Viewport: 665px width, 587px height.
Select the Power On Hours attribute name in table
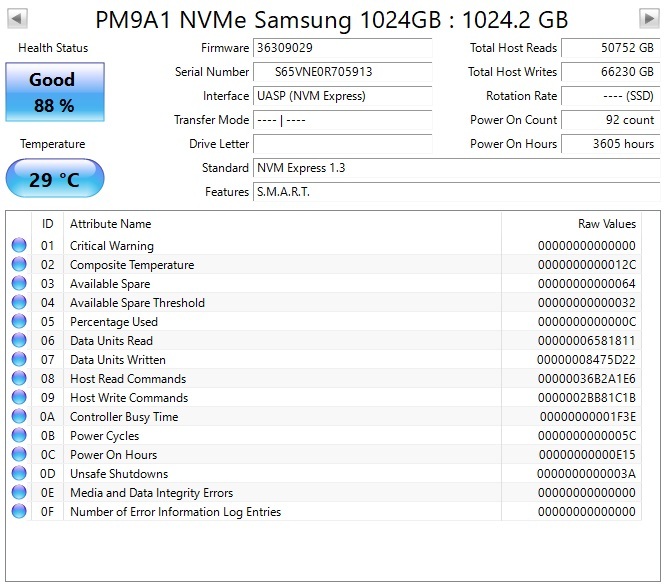pyautogui.click(x=113, y=455)
